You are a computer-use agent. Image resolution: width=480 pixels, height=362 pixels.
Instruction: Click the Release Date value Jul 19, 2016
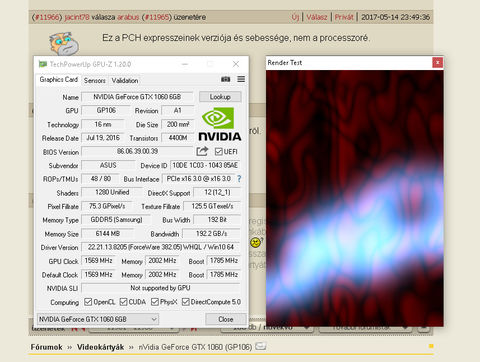[x=103, y=138]
